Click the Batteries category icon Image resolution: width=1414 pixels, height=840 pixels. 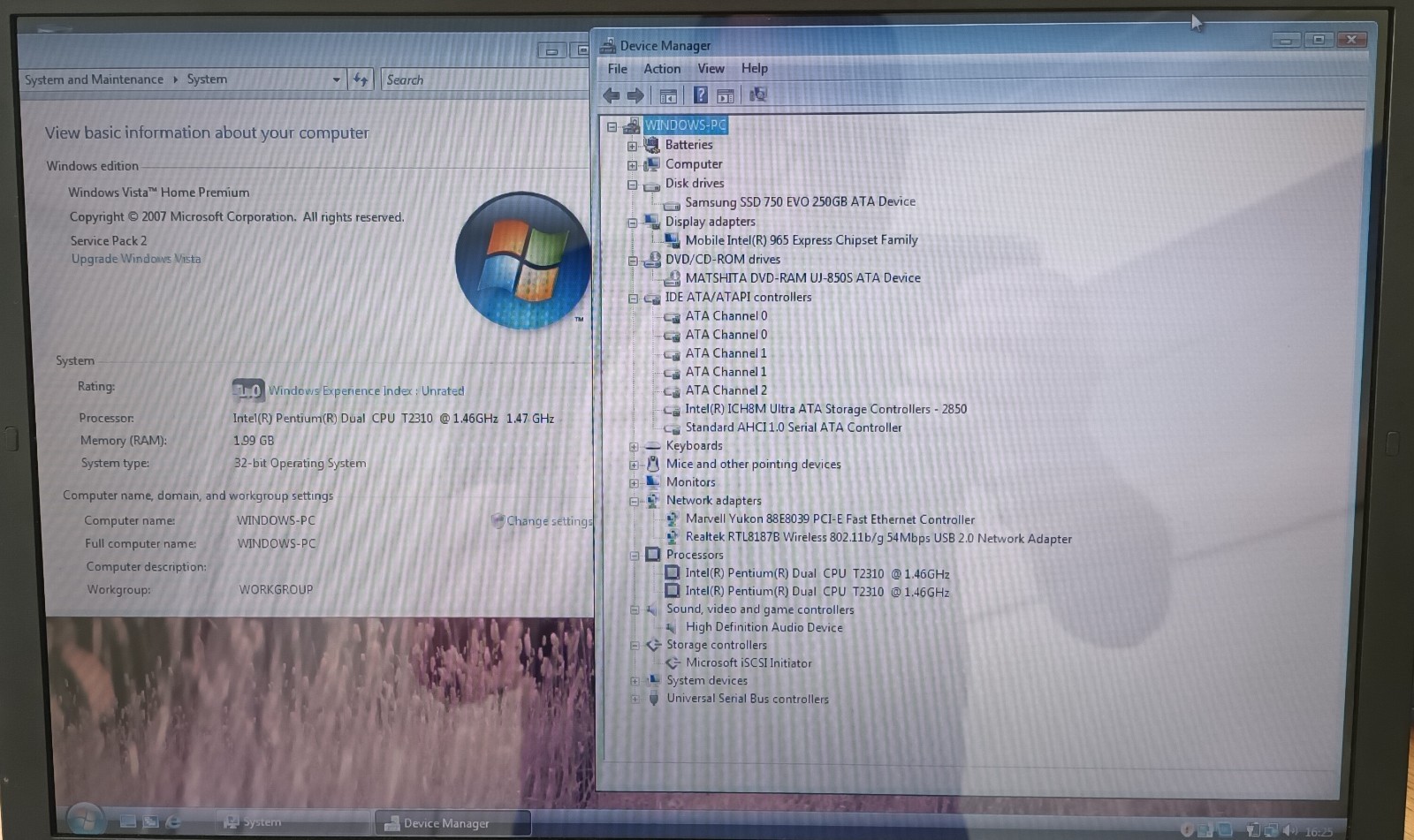(652, 145)
